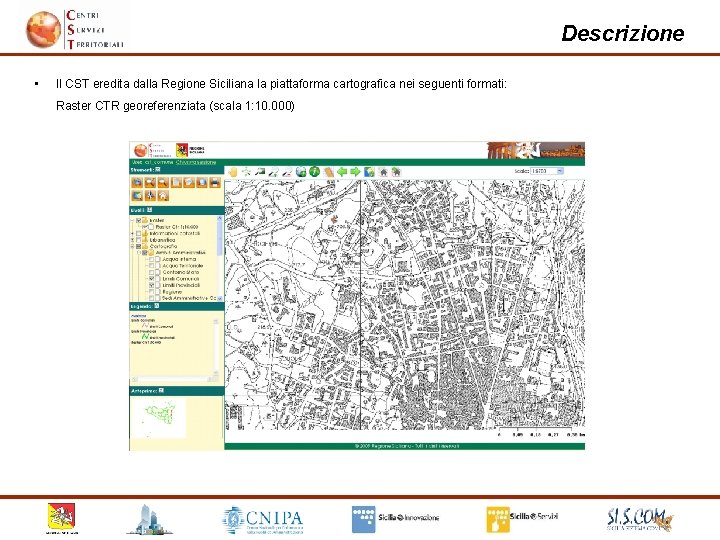Screen dimensions: 720x540
Task: Click the Regione Siciliana emblem in webGIS header
Action: point(182,150)
